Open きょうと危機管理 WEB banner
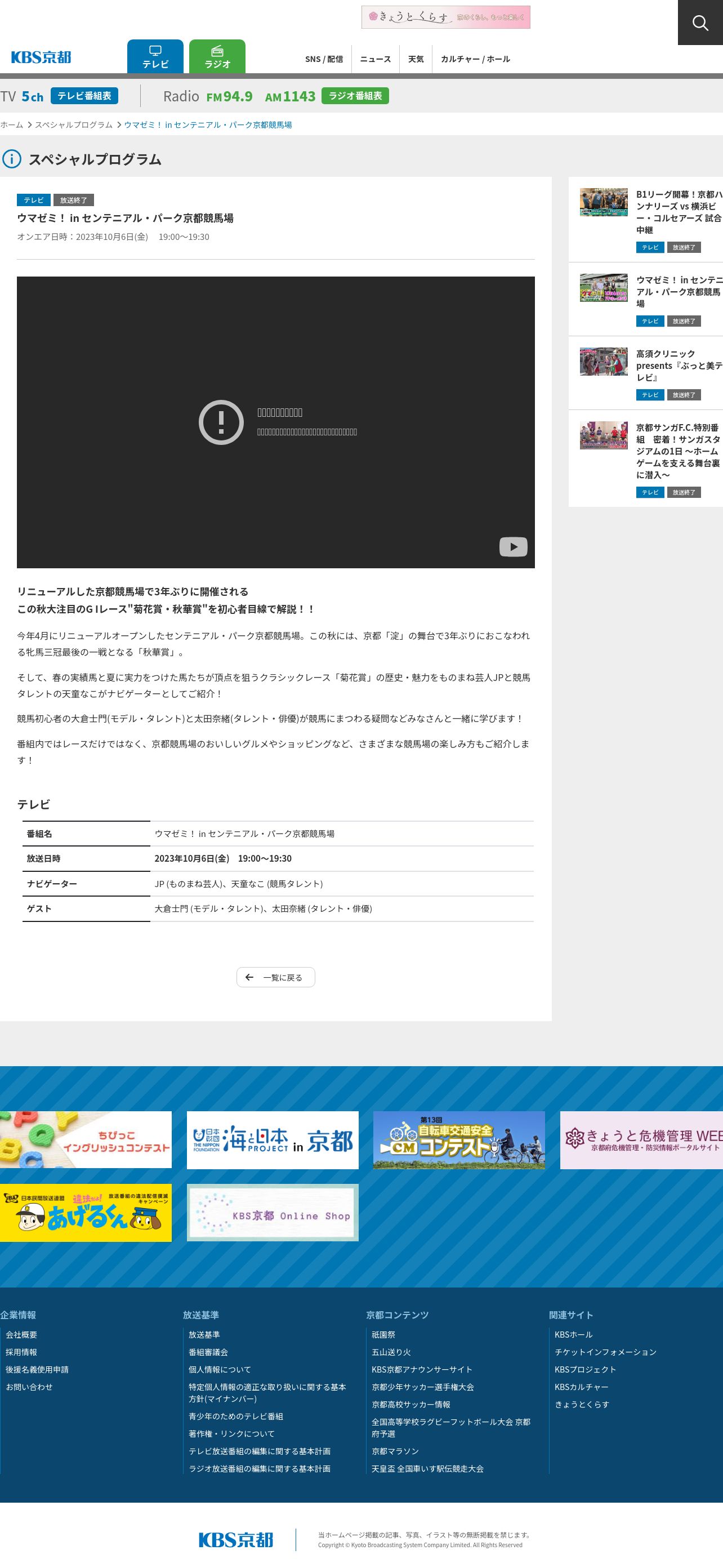 pyautogui.click(x=641, y=1139)
